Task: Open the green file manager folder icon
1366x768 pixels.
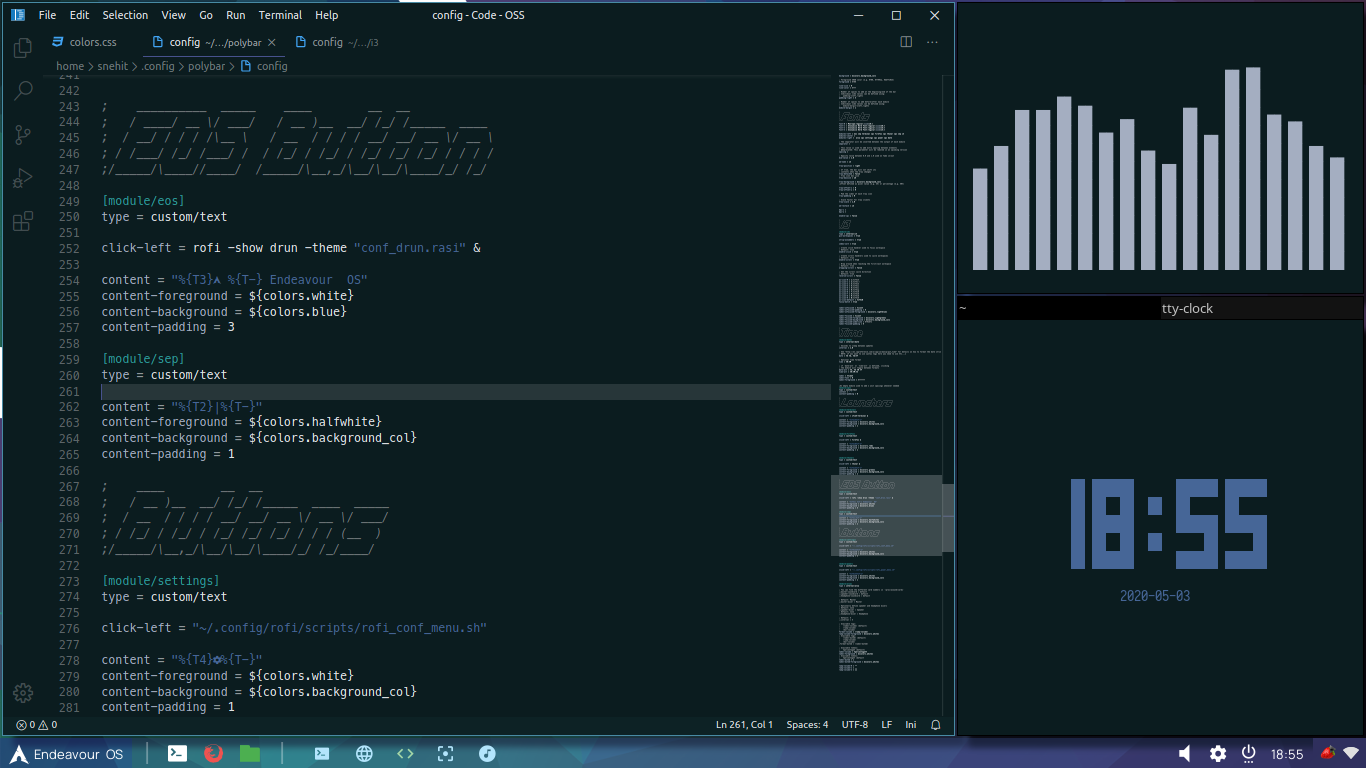Action: coord(250,754)
